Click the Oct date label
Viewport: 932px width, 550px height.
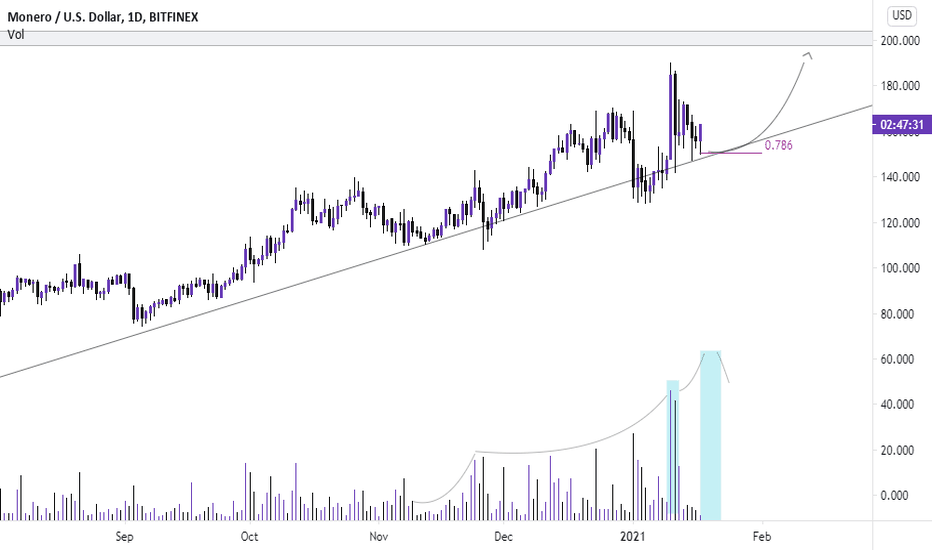249,536
